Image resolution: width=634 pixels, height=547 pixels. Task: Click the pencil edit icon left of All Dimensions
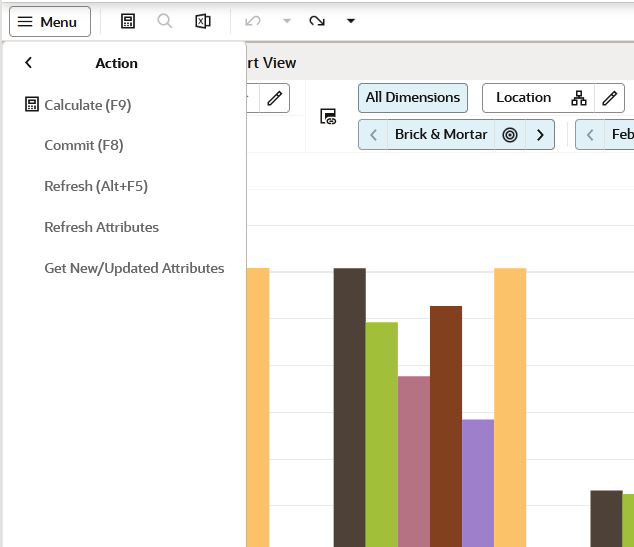[275, 98]
